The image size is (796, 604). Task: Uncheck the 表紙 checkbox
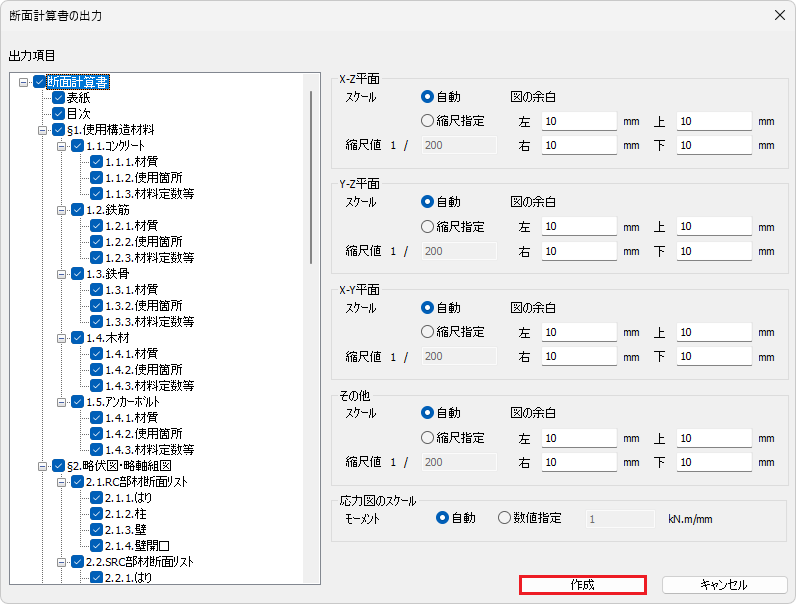pos(58,98)
